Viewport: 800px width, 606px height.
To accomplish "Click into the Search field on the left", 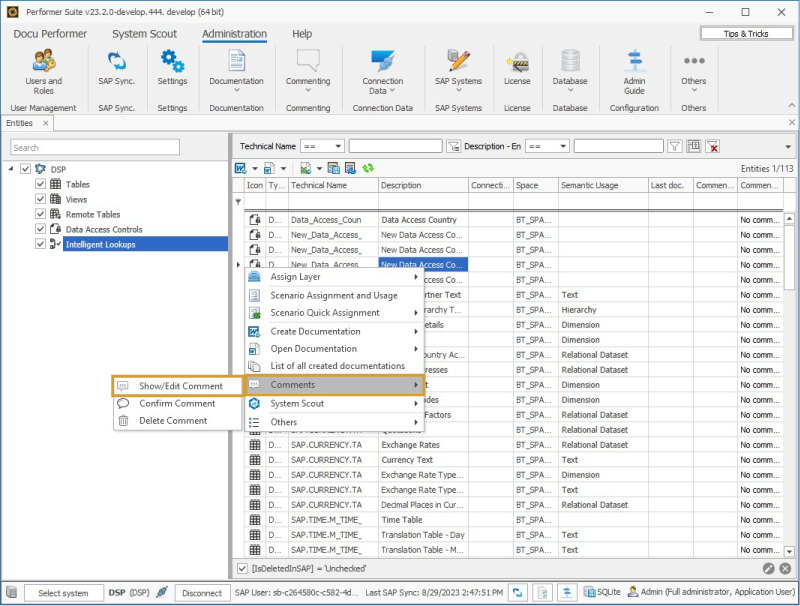I will click(x=95, y=146).
